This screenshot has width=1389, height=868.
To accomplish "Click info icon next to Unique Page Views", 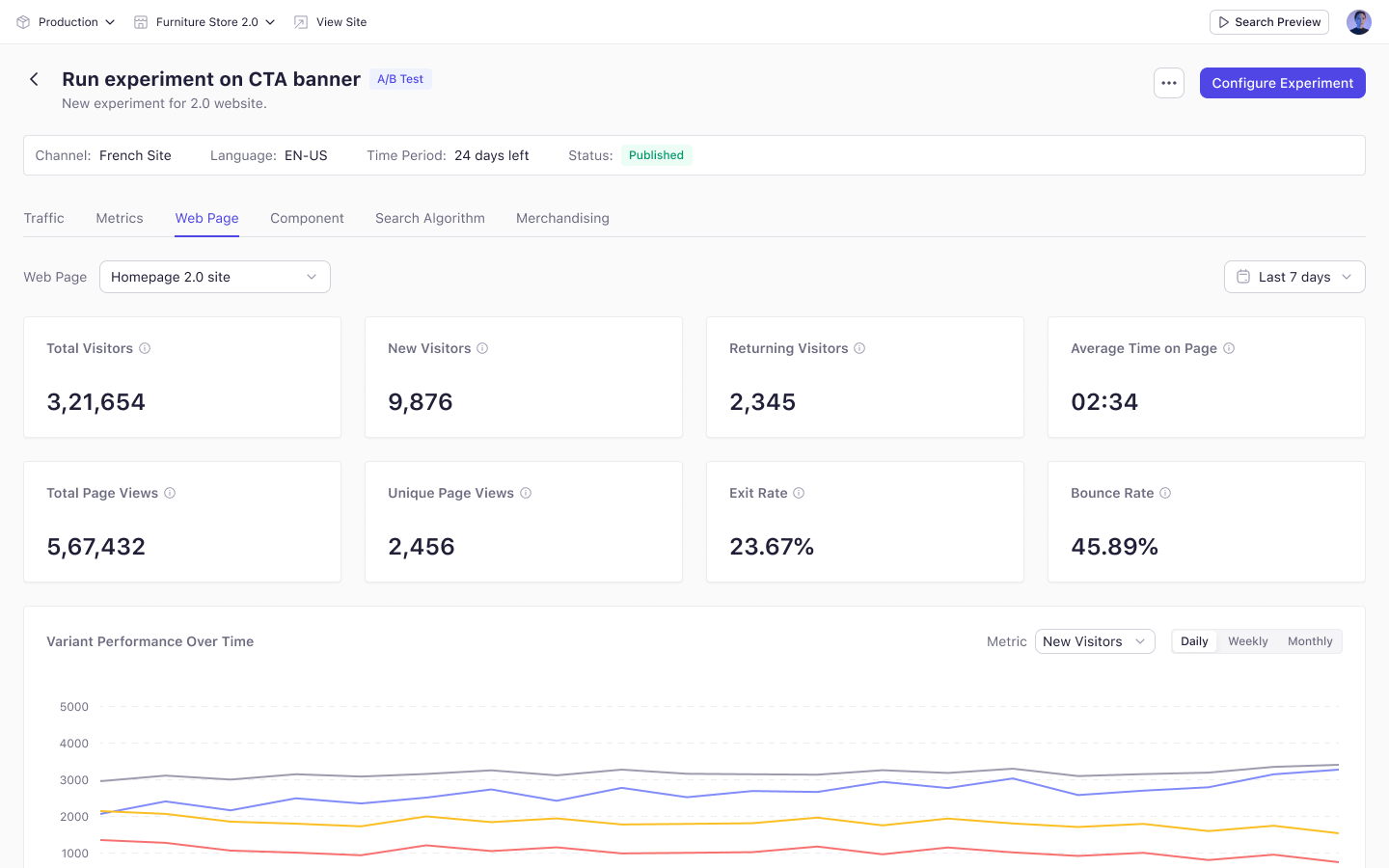I will 526,493.
